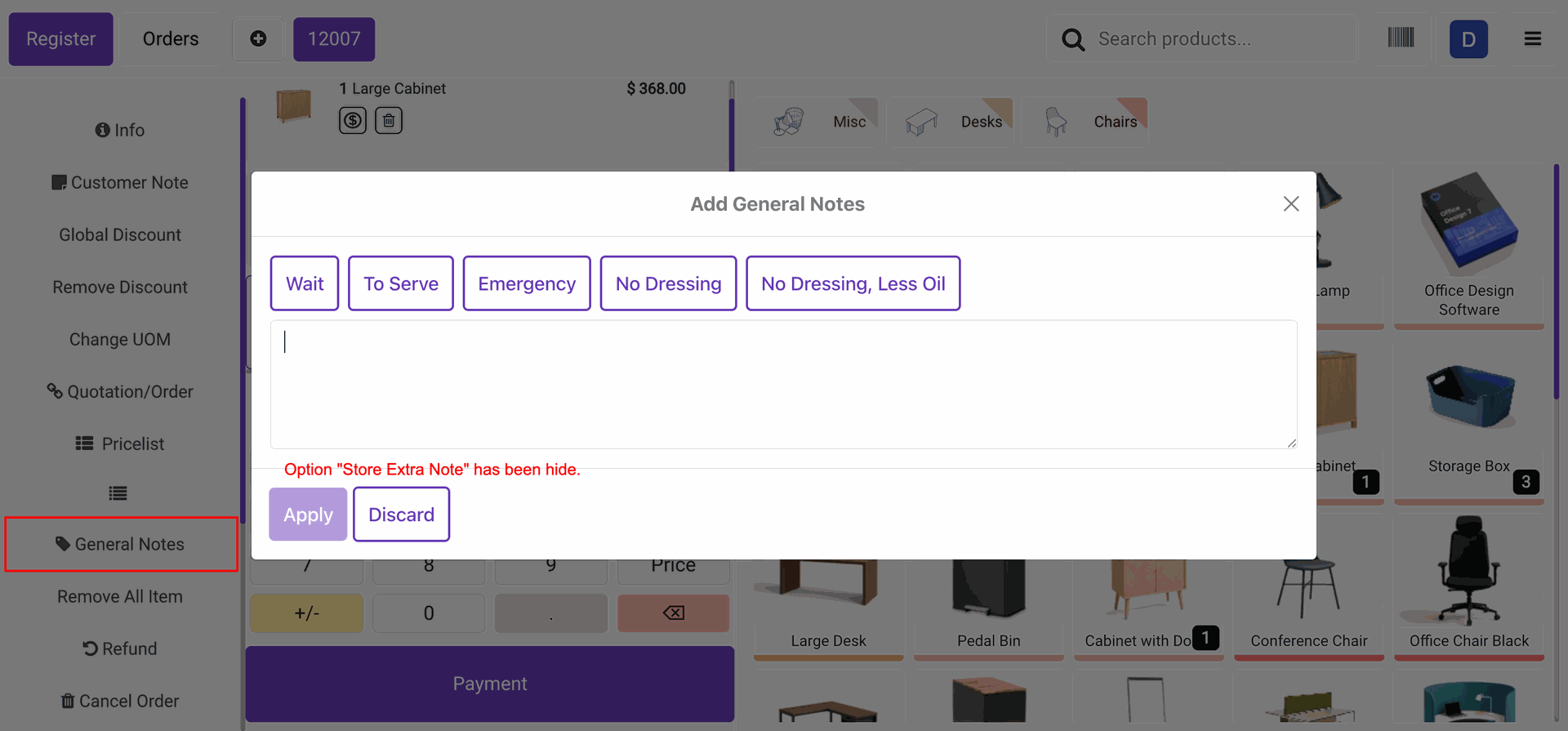Click the backspace key on numpad
Screen dimensions: 1568x731
click(x=673, y=613)
